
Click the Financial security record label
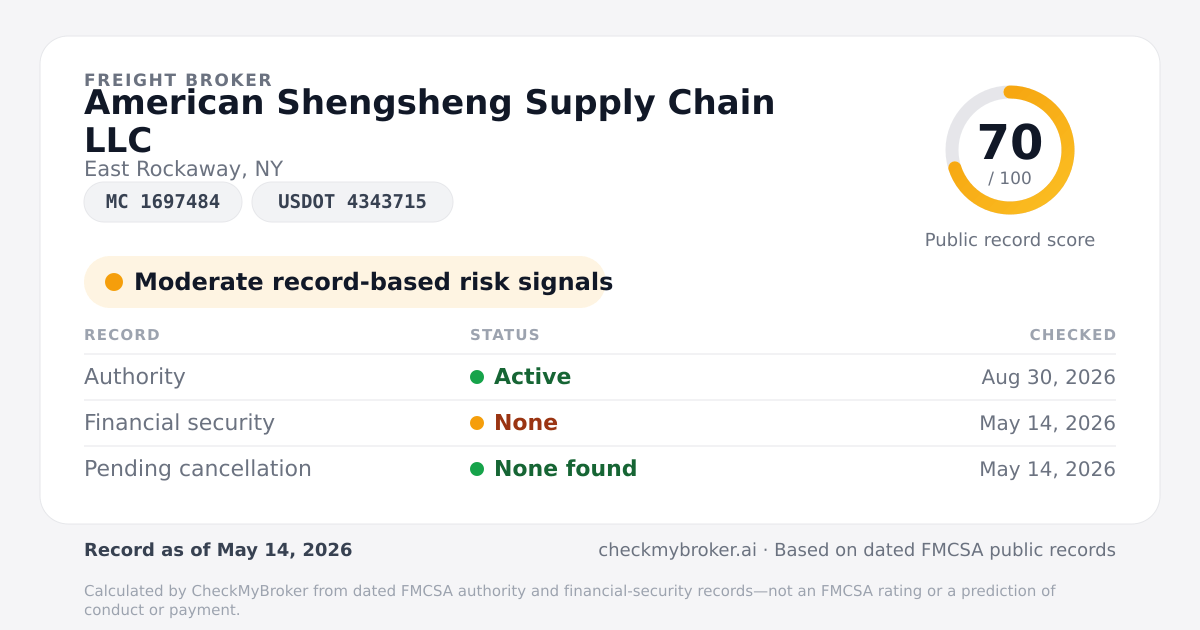[179, 423]
